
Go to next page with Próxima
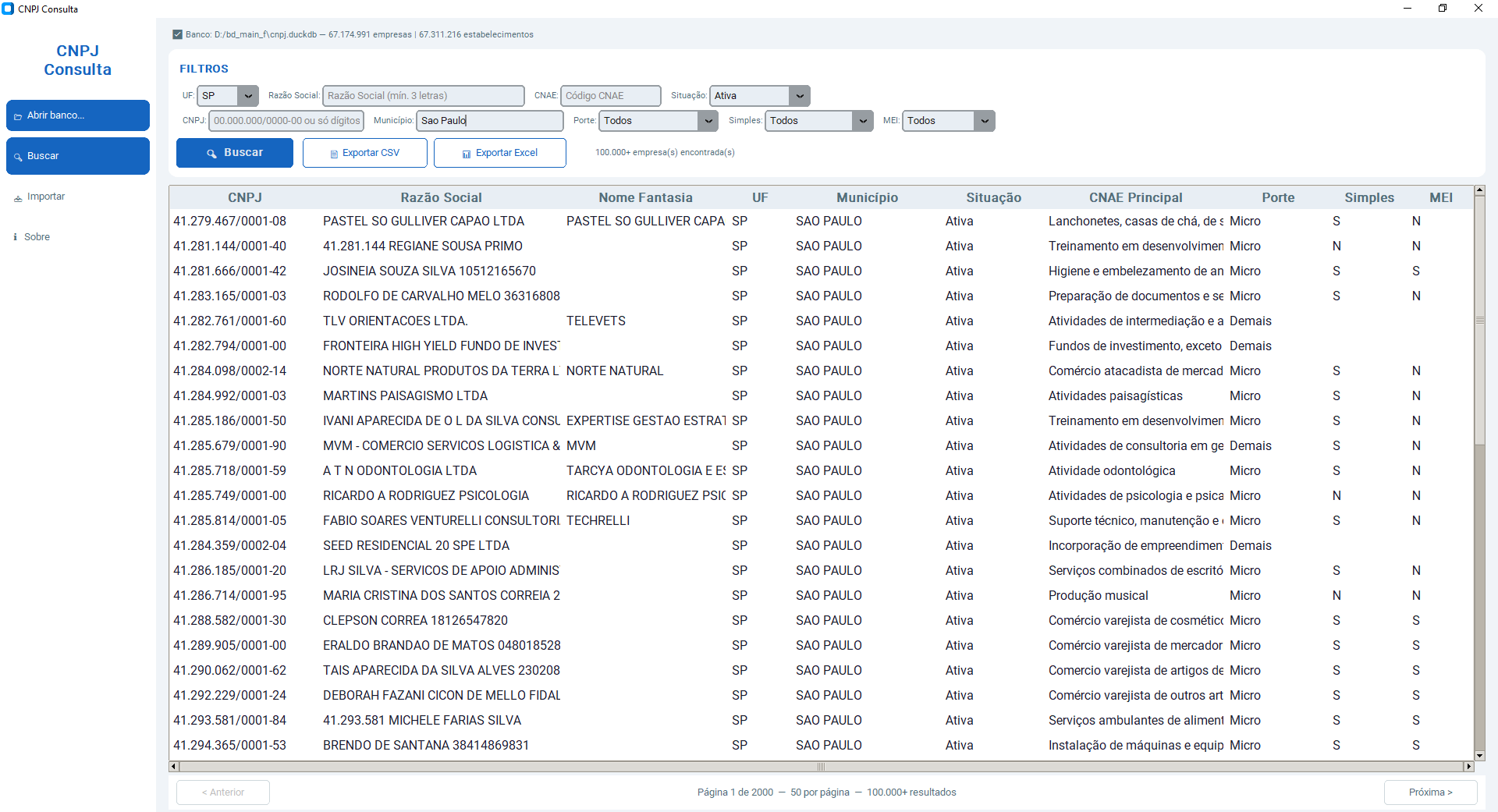(x=1431, y=792)
